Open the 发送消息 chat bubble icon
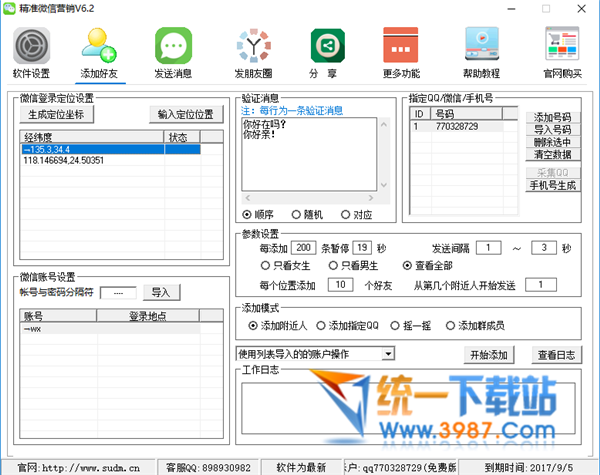This screenshot has width=600, height=475. pos(173,46)
